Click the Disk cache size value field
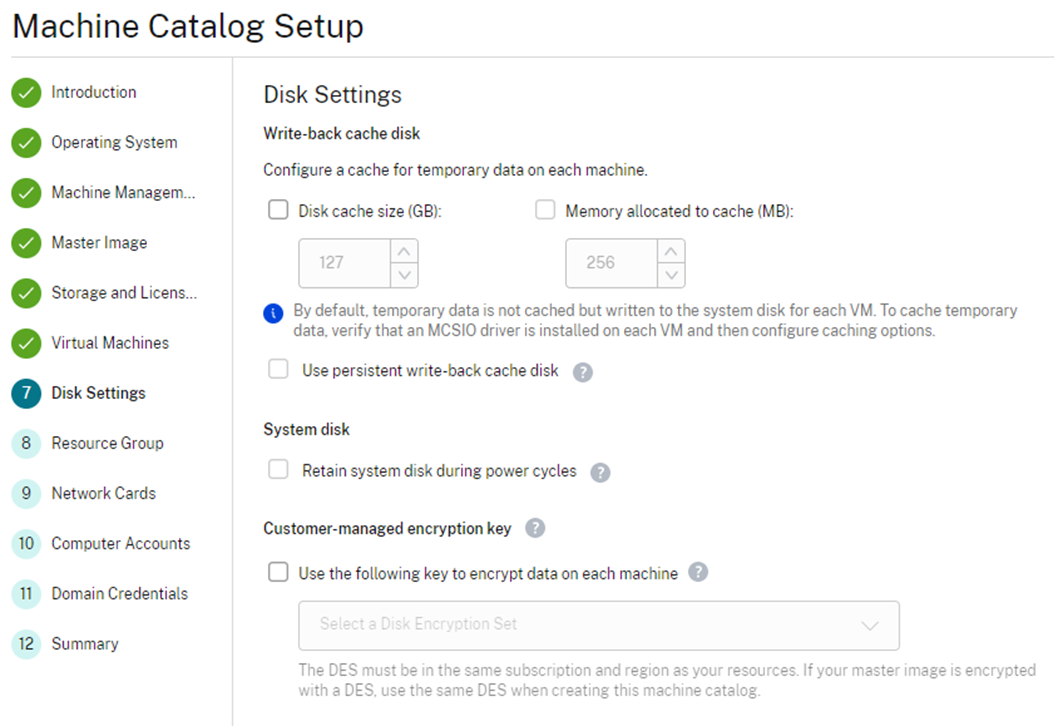The height and width of the screenshot is (726, 1063). pos(345,263)
